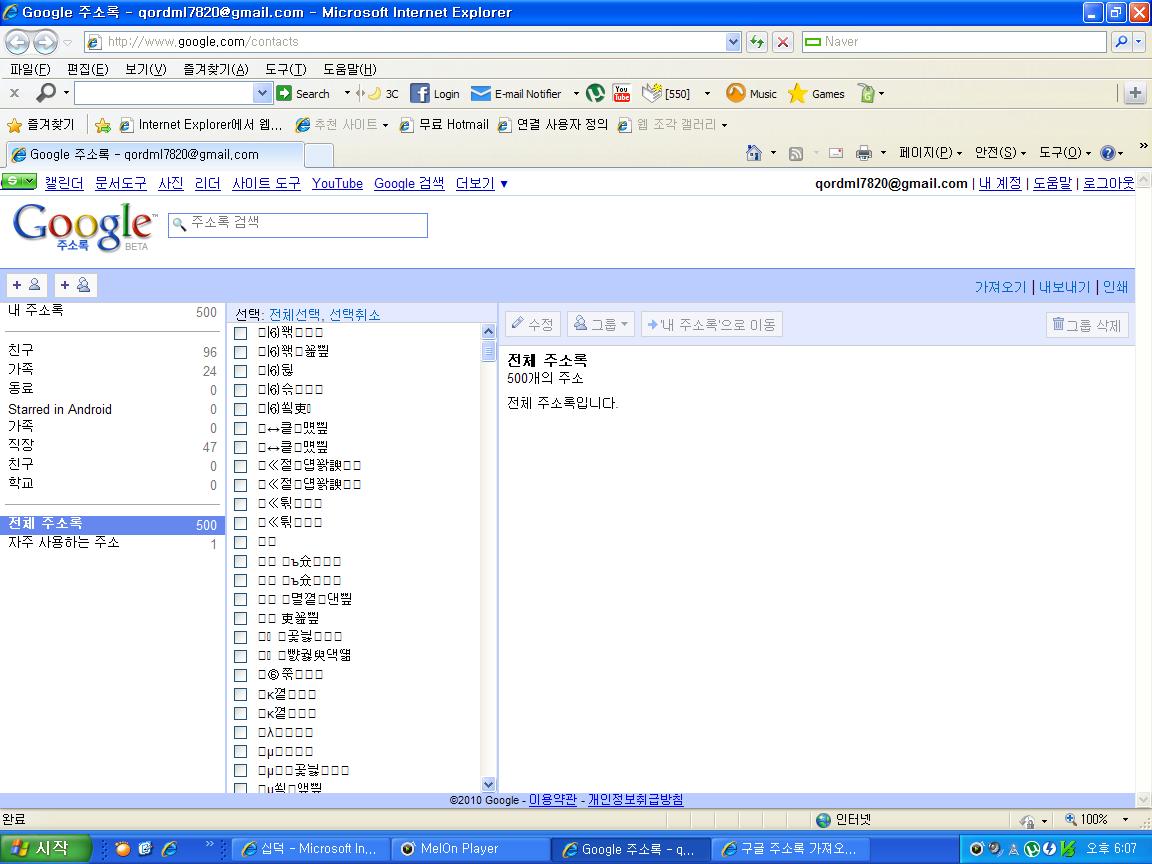1152x864 pixels.
Task: Check the checkbox beside the □λ contact row
Action: 240,732
